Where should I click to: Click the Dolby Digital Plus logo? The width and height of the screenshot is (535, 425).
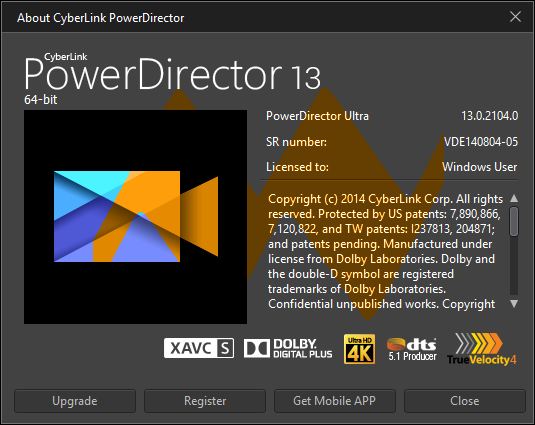(288, 349)
